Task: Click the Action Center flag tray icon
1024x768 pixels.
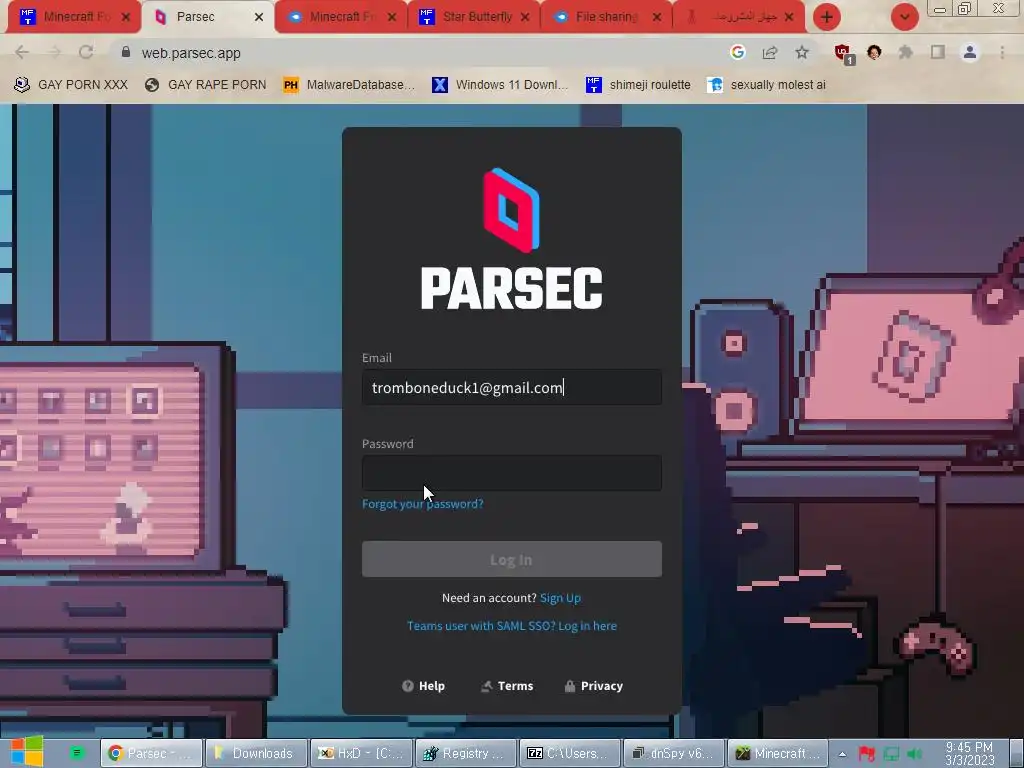Action: point(867,754)
